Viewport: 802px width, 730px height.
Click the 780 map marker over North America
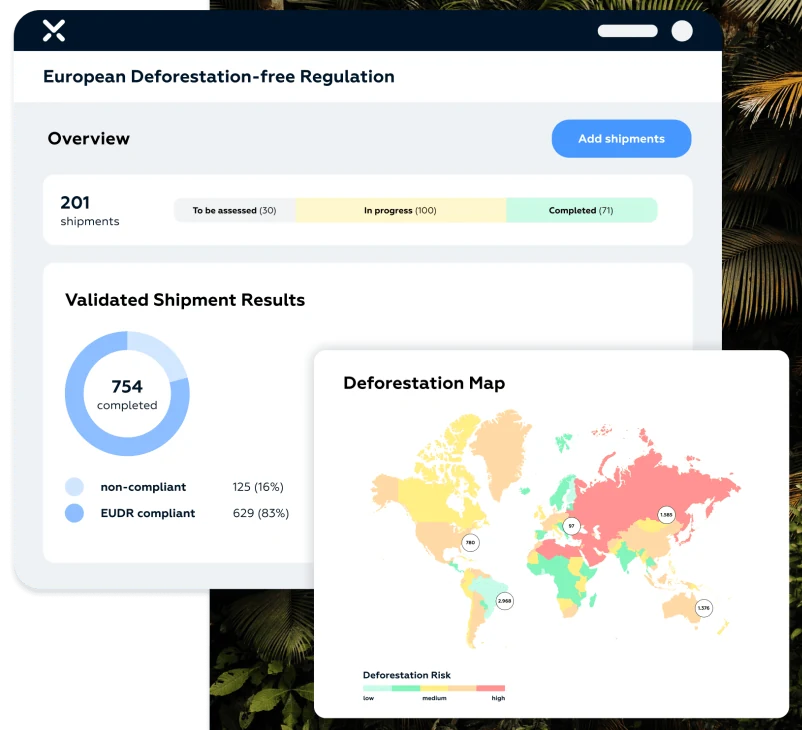point(471,543)
